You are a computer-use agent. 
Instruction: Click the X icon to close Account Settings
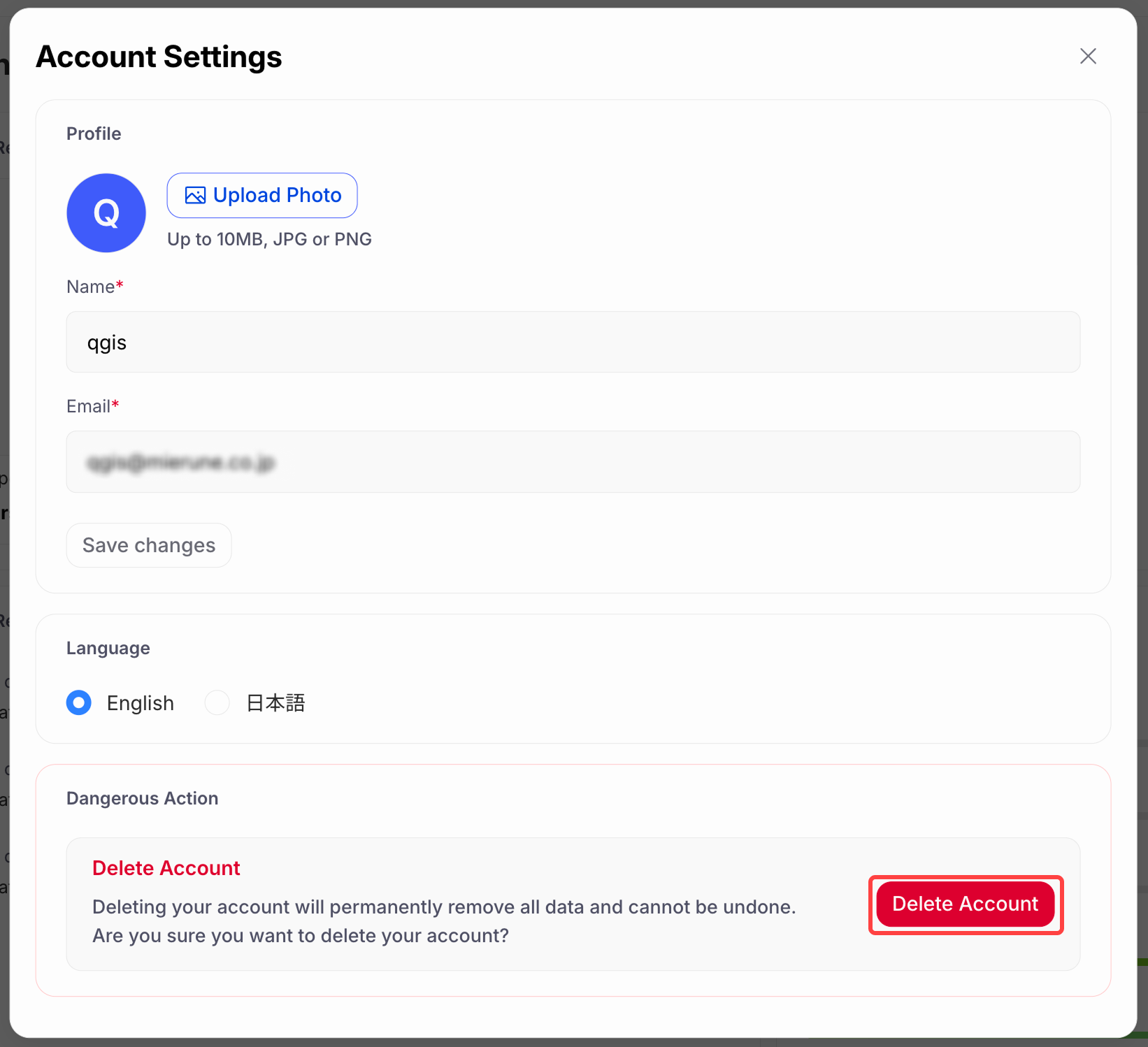coord(1088,56)
